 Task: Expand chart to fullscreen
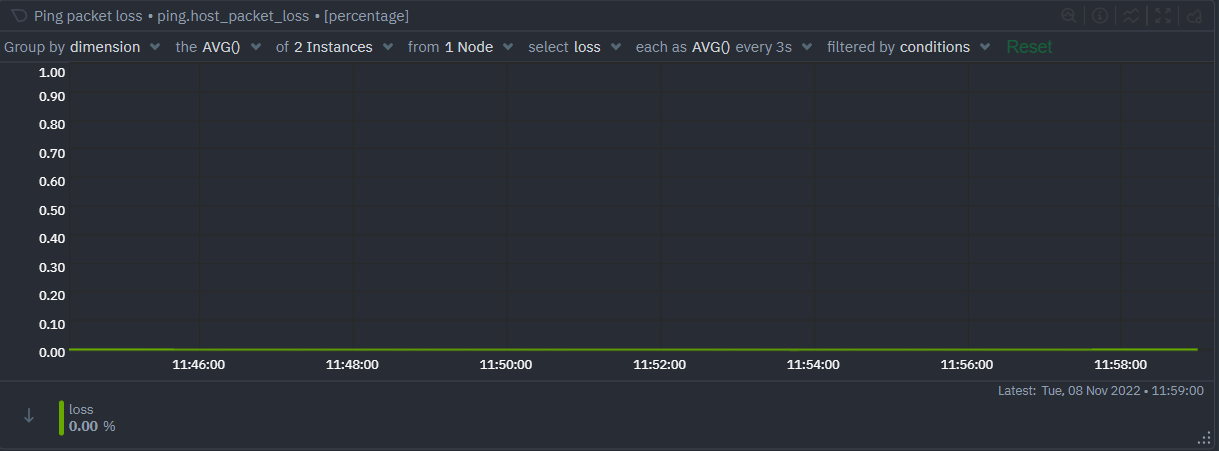click(x=1162, y=16)
